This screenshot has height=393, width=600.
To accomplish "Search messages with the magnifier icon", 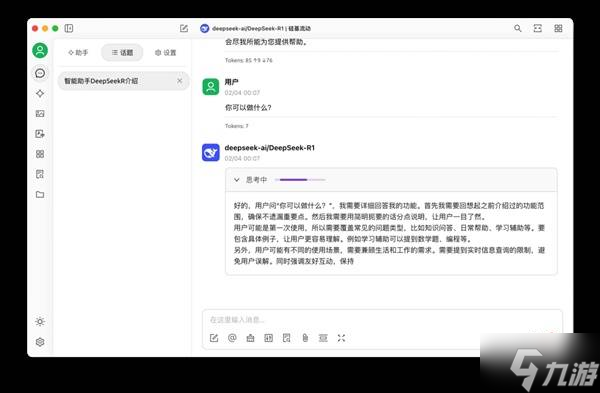I will pyautogui.click(x=518, y=28).
